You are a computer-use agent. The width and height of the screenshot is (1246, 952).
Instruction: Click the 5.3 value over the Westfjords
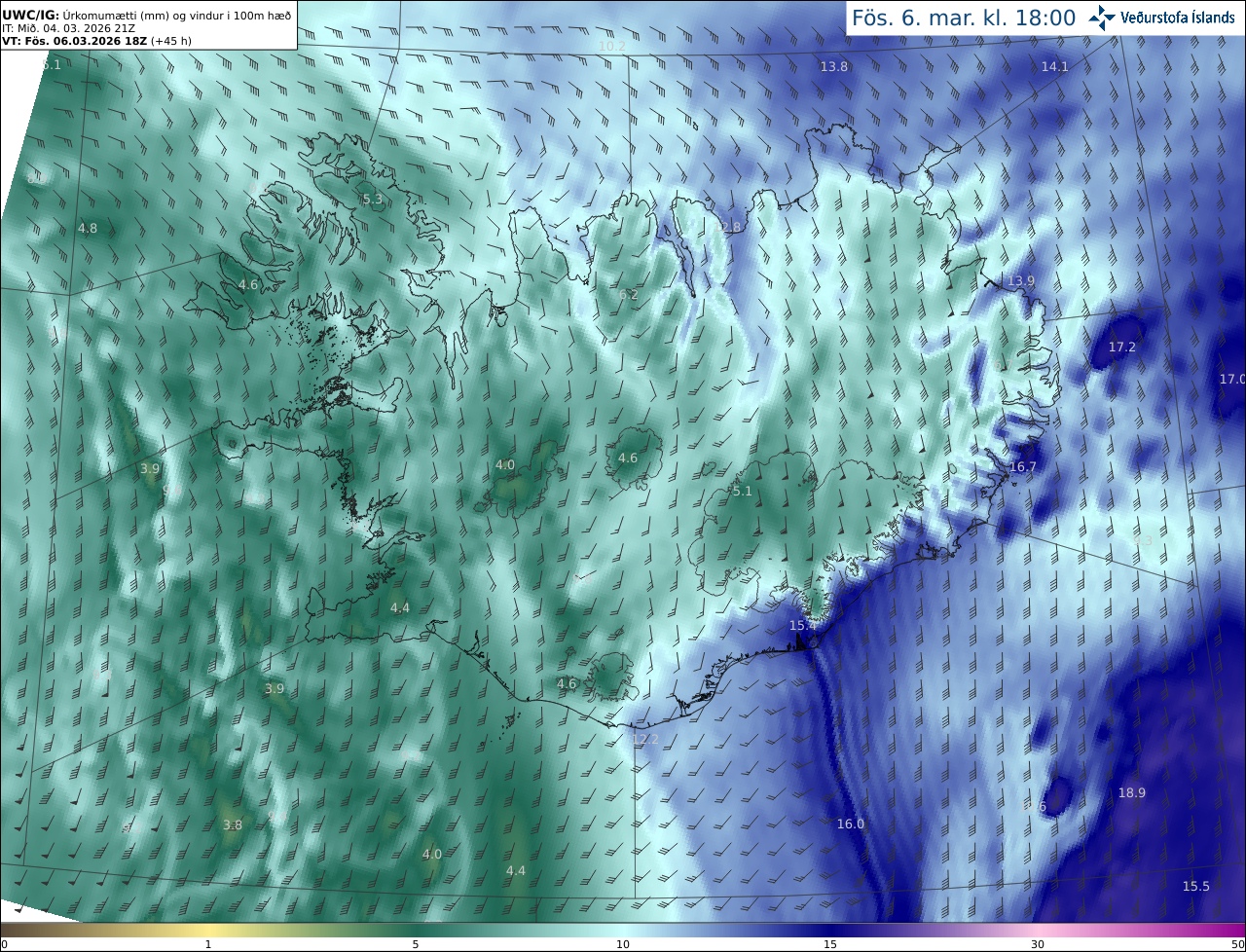click(x=373, y=200)
